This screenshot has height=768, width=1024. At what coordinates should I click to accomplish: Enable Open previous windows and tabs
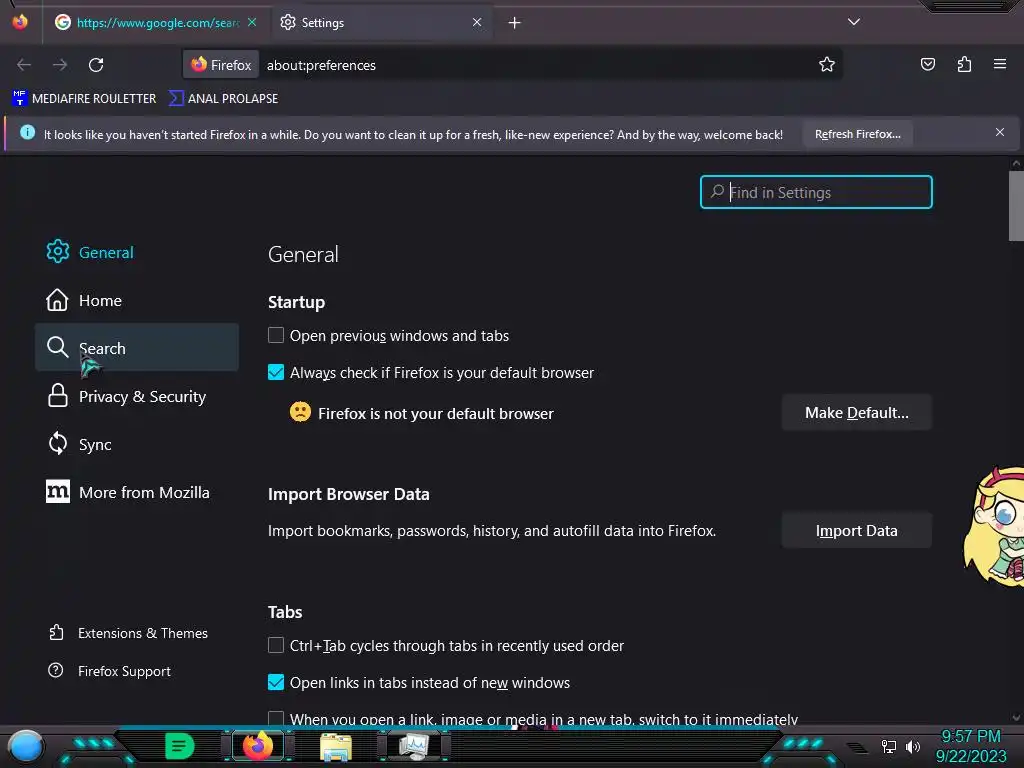[276, 336]
